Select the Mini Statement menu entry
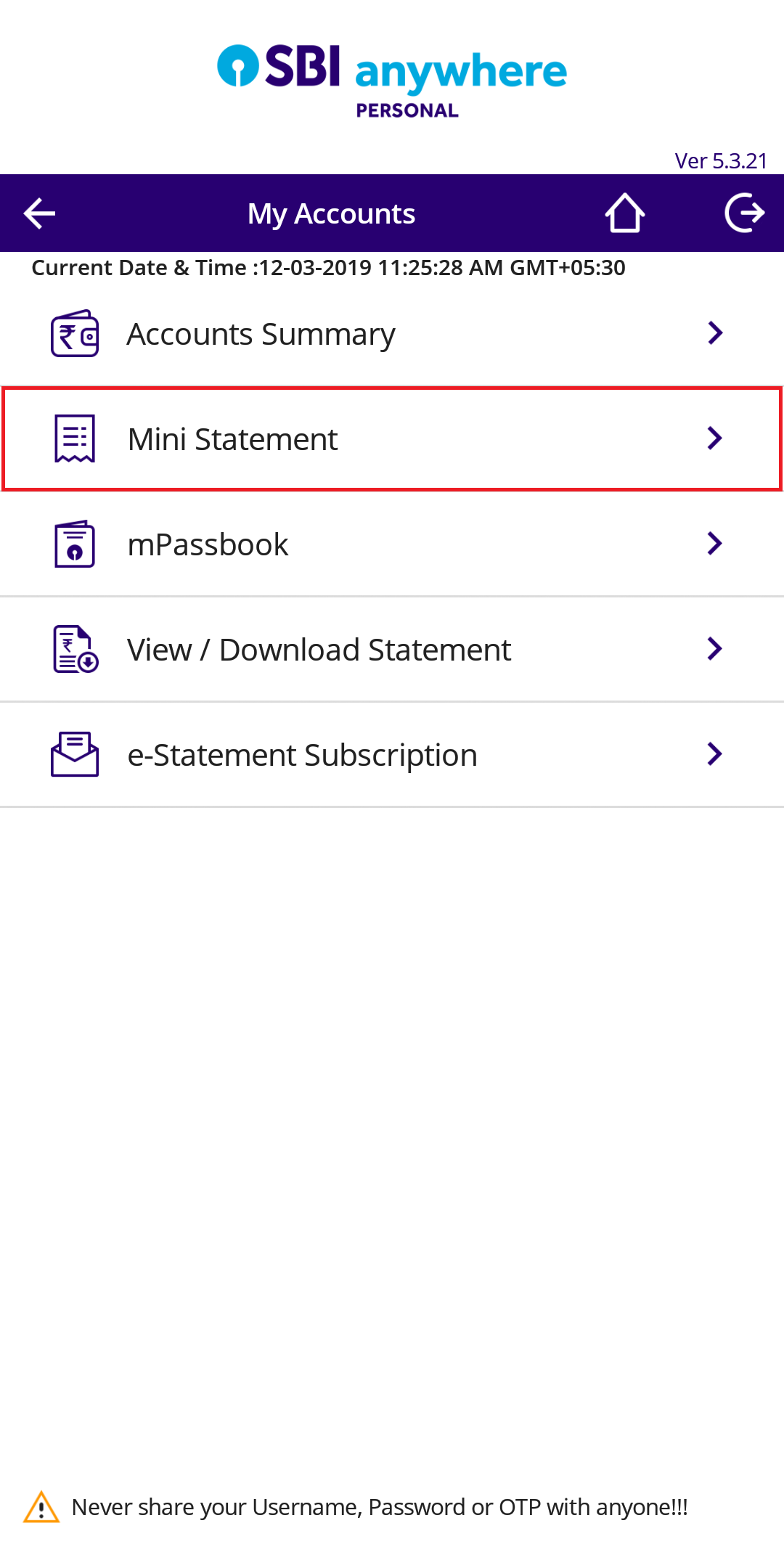 [x=392, y=439]
